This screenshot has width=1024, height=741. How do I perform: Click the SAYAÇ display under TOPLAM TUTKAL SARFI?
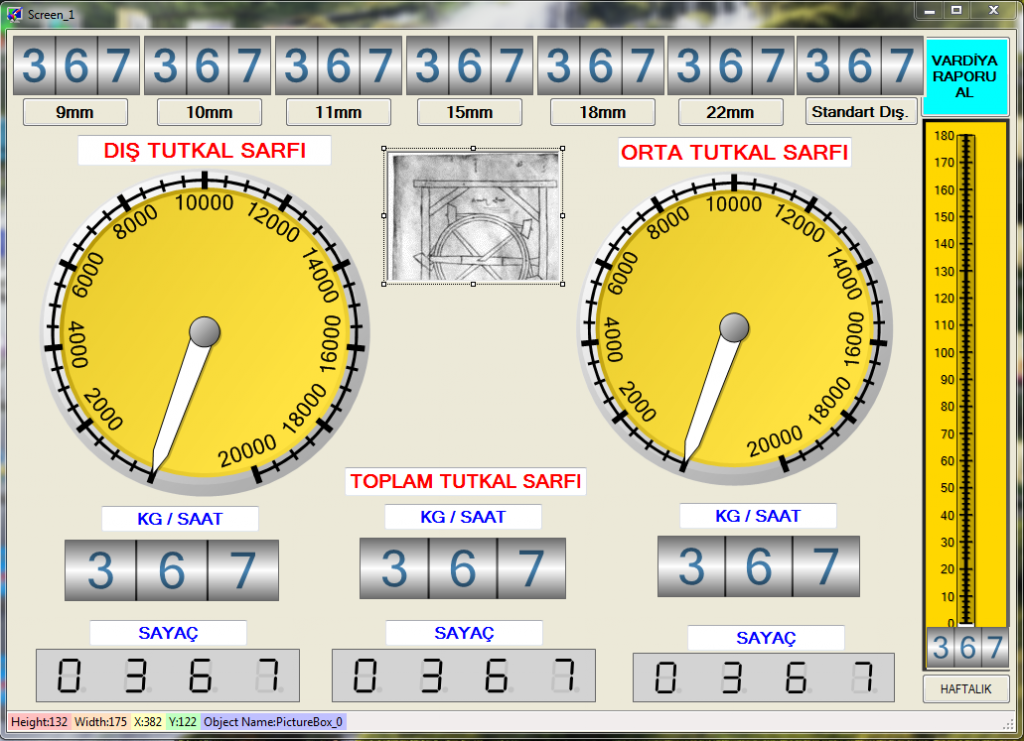coord(463,676)
